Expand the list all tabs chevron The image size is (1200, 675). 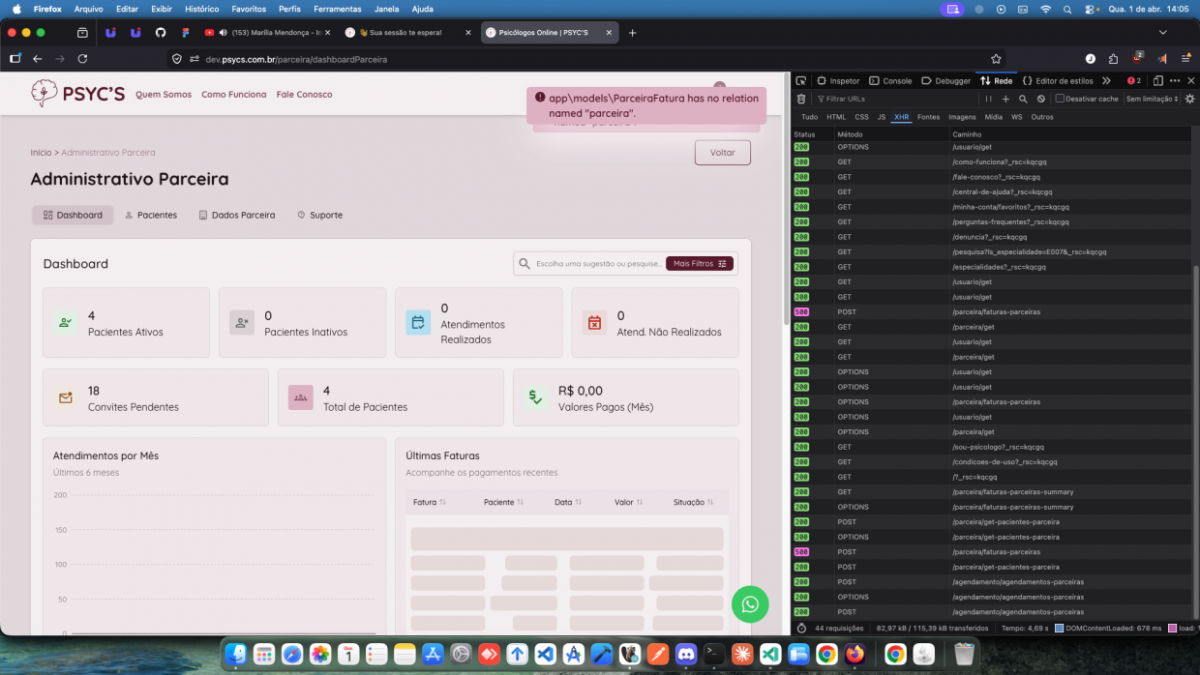pos(1163,33)
